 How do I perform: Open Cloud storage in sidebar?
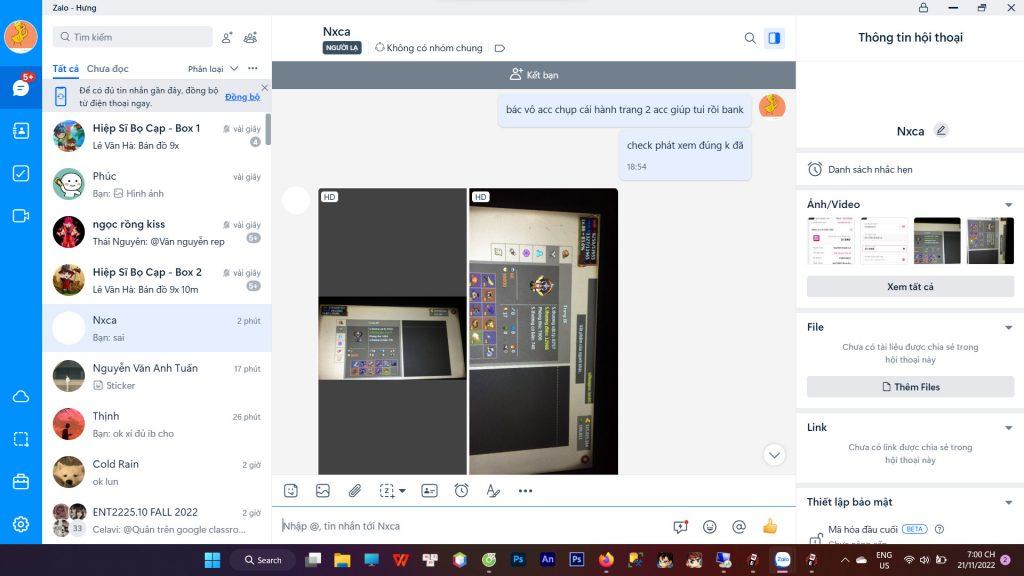coord(20,396)
